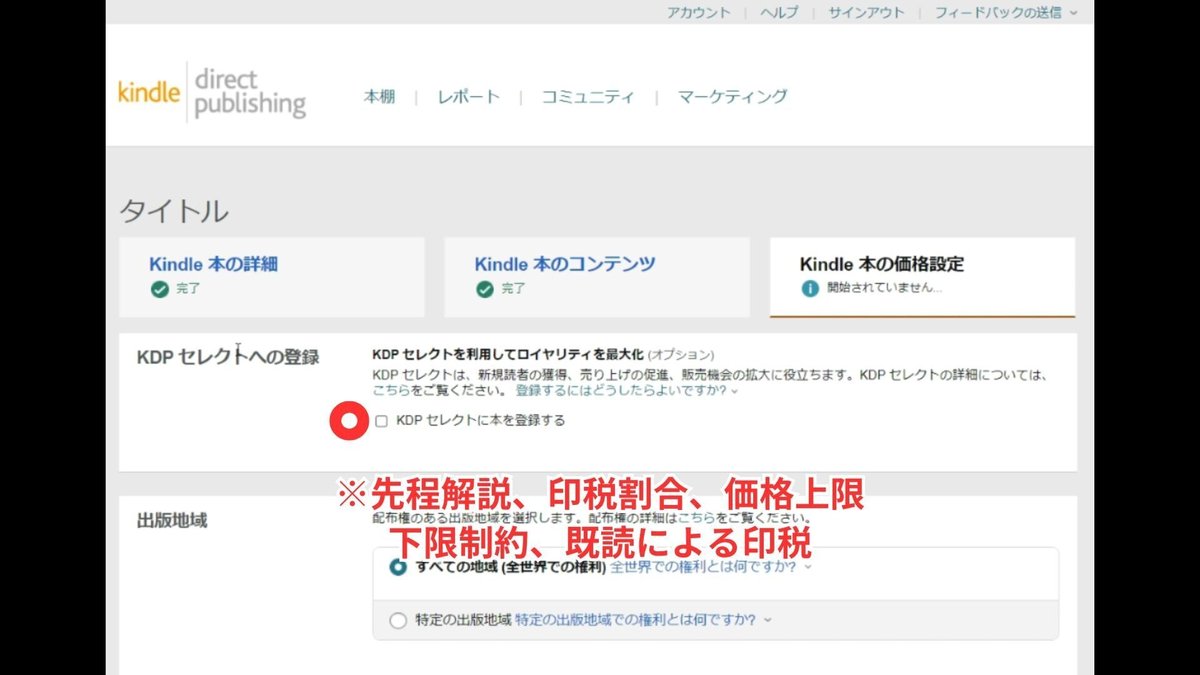
Task: Click the KDP セレクトへの登録 heading
Action: tap(228, 357)
